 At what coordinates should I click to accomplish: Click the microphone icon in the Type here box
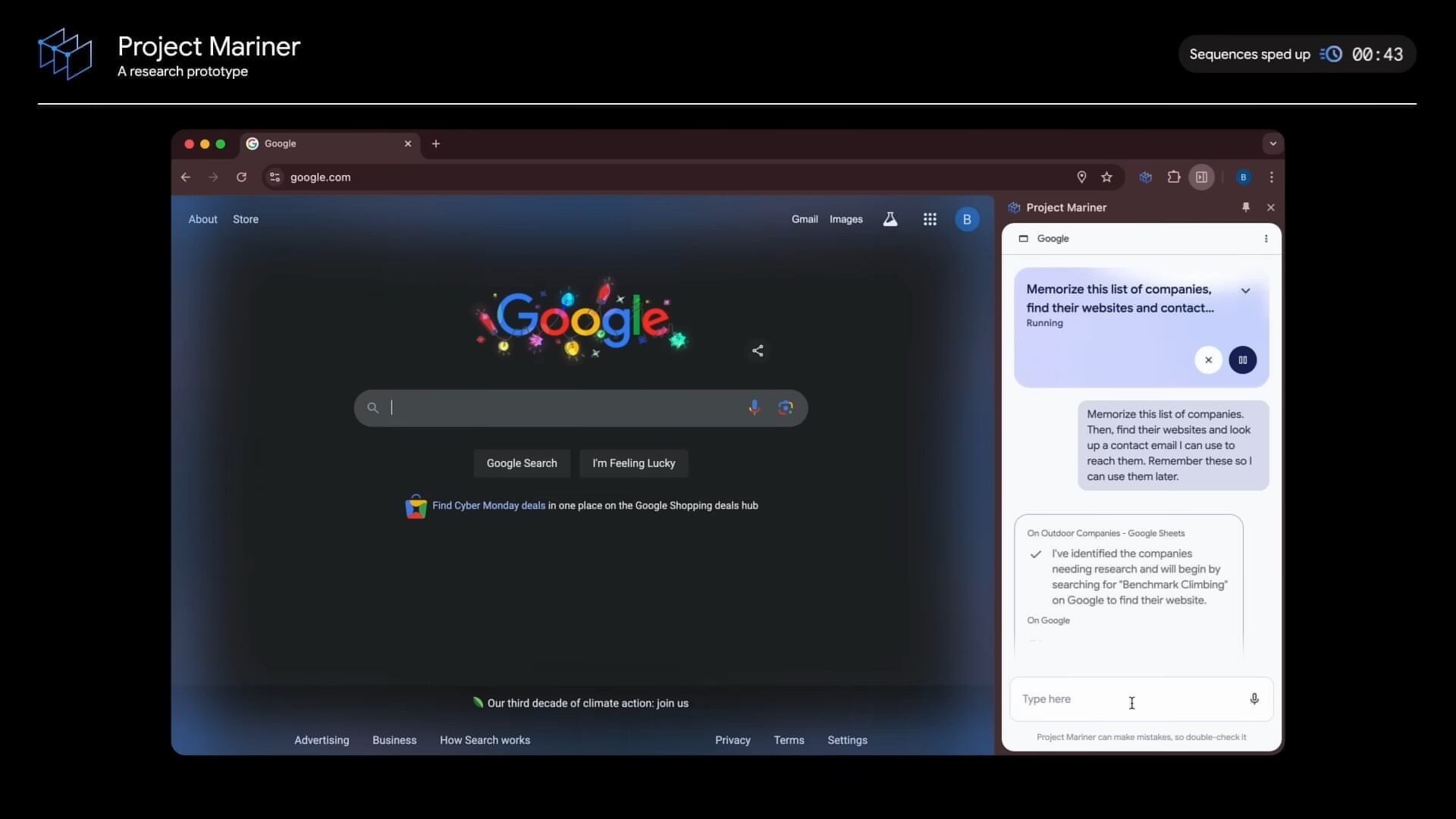(1254, 698)
